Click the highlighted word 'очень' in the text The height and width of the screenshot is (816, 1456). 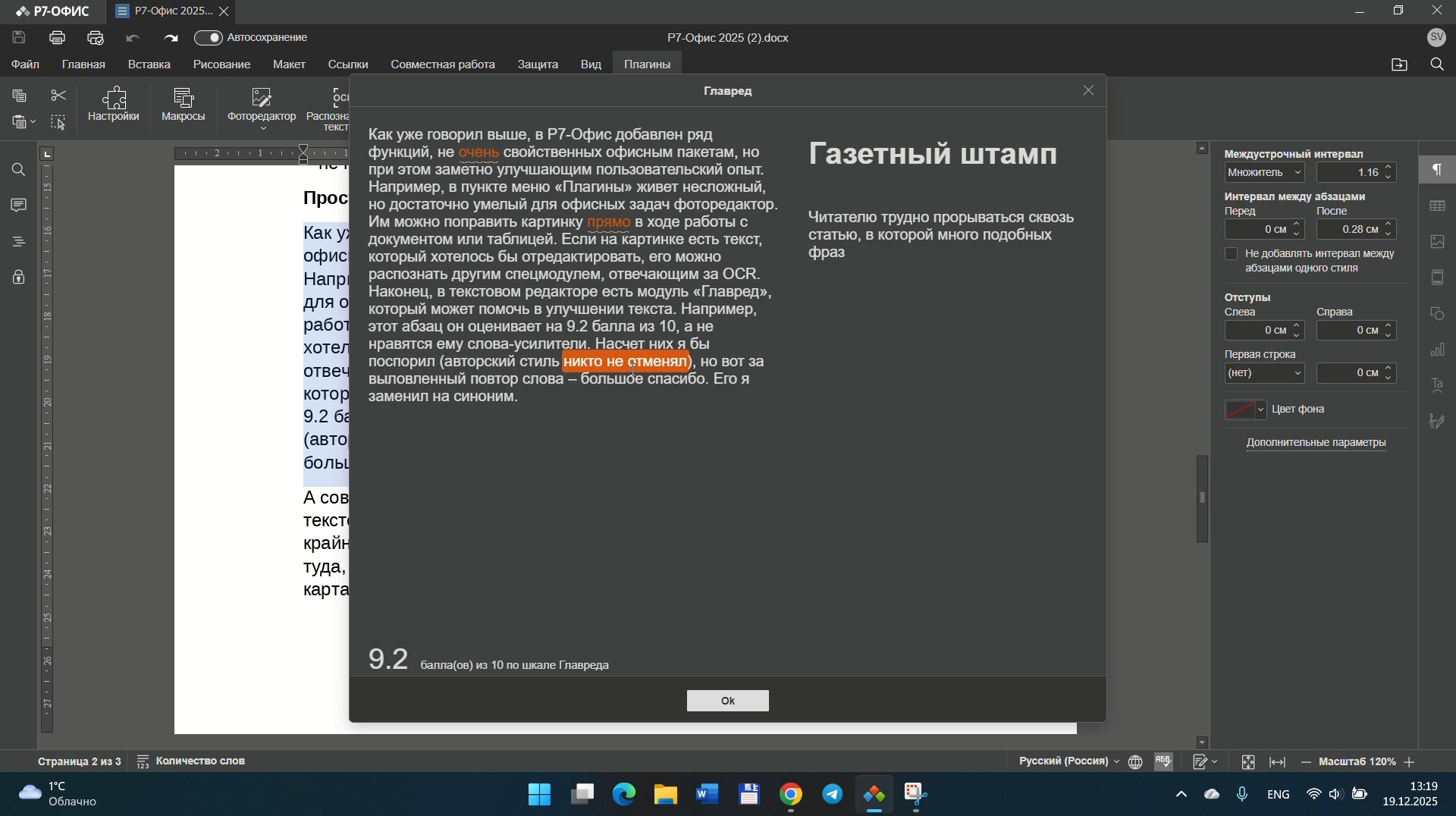[479, 152]
